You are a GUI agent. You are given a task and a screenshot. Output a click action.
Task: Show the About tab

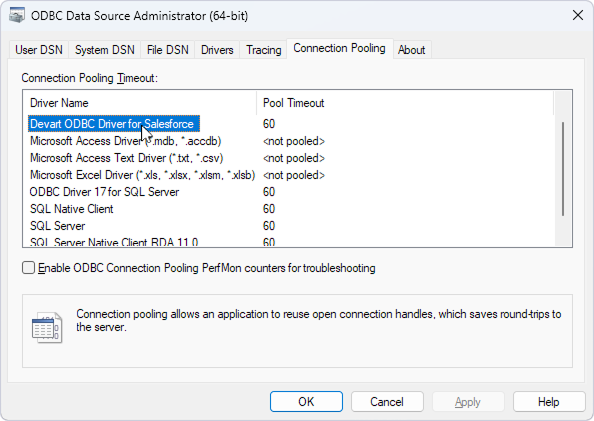411,50
